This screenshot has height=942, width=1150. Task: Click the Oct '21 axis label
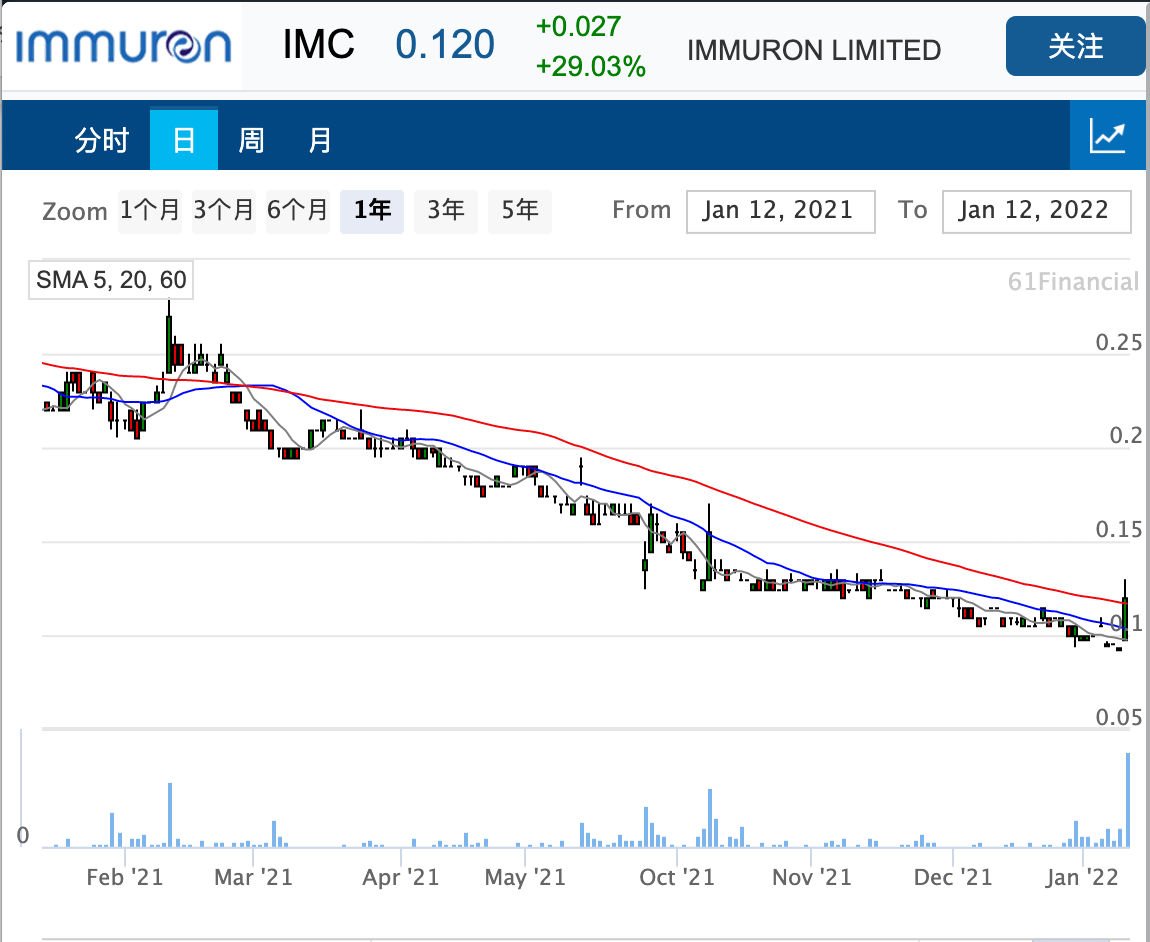676,877
